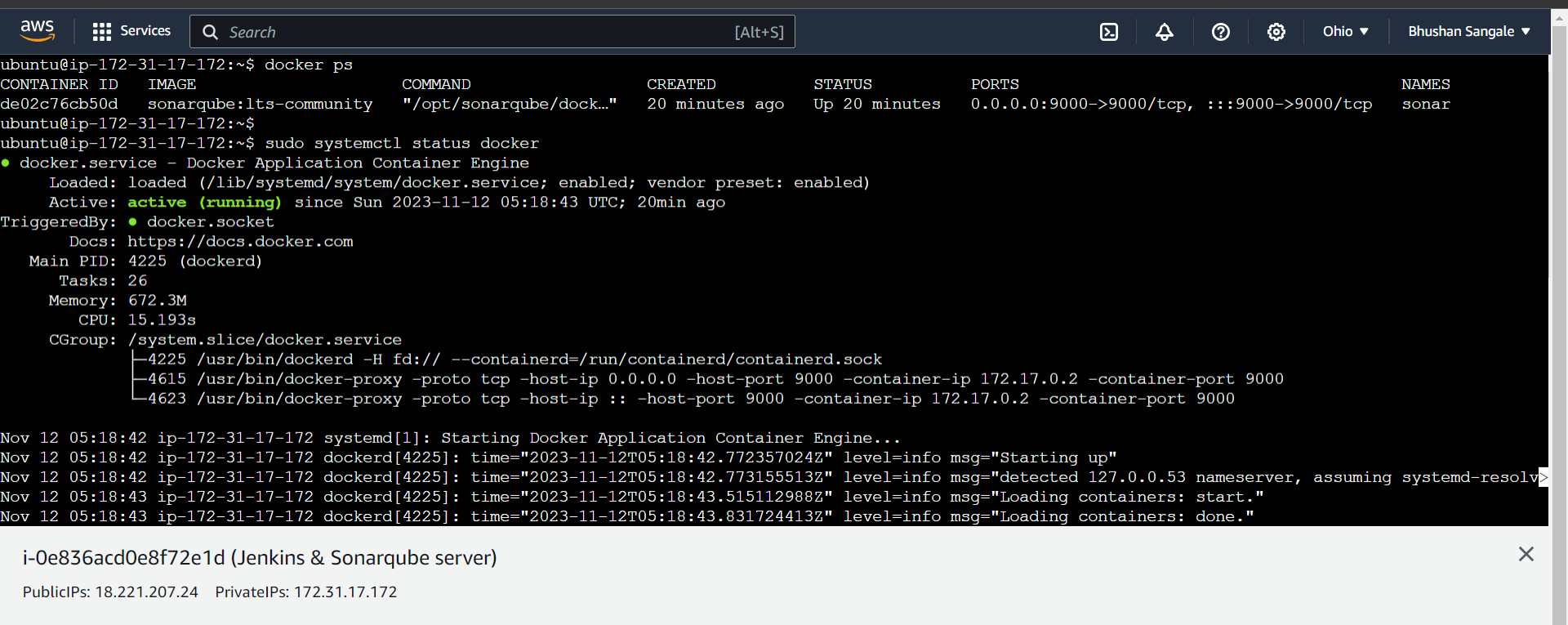Click the '20 minutes ago' created cell
Screen dimensions: 1568x625
pos(715,105)
